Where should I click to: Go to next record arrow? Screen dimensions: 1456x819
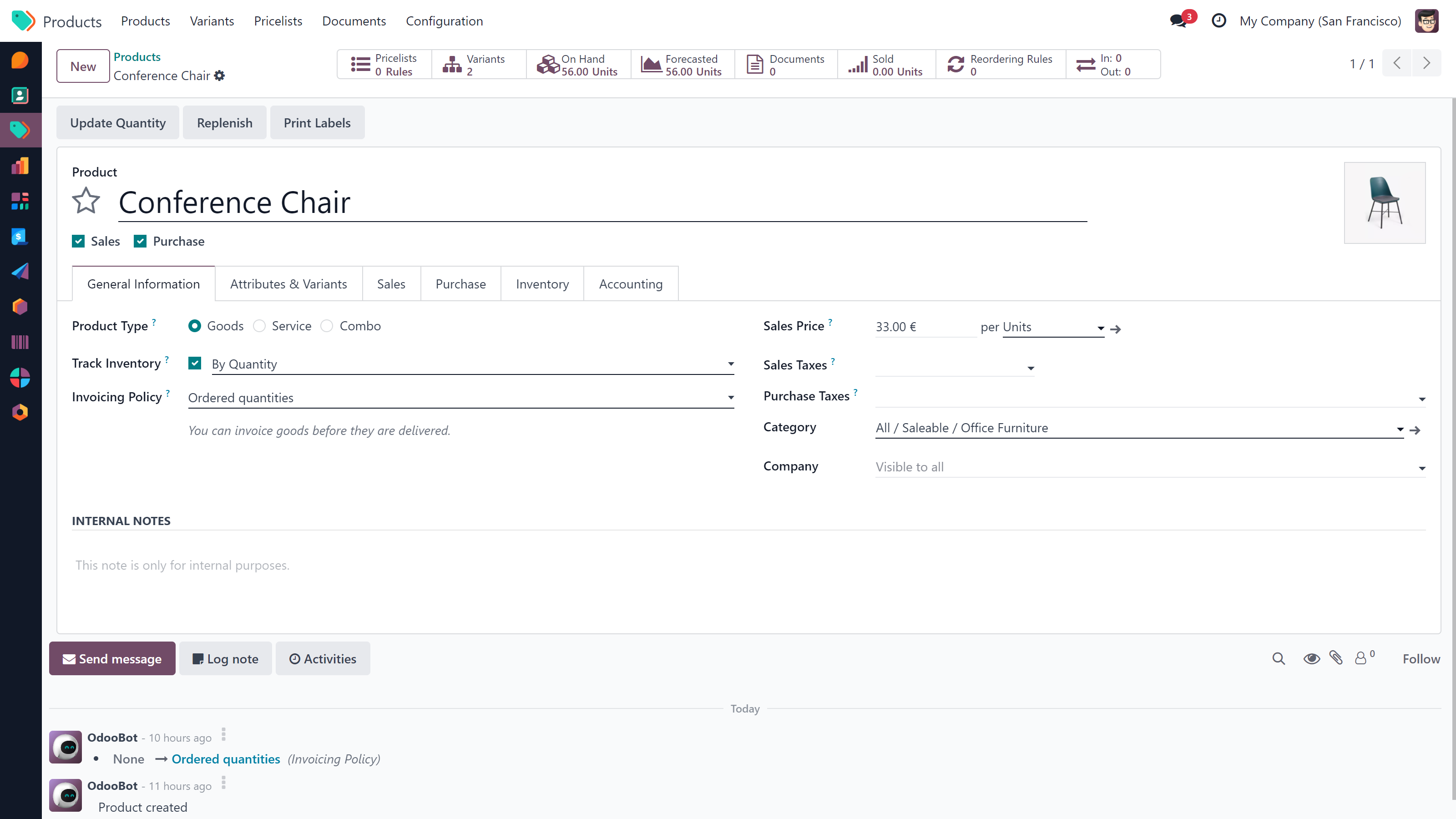(x=1426, y=63)
